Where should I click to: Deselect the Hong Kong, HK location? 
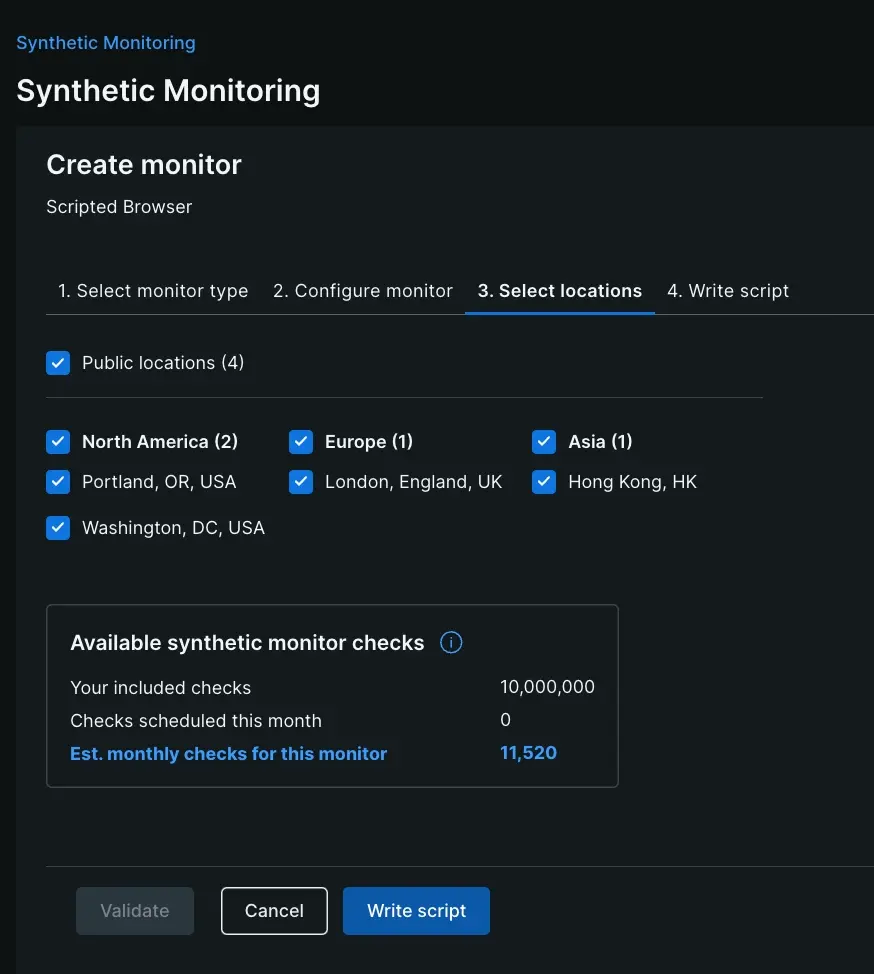[544, 482]
